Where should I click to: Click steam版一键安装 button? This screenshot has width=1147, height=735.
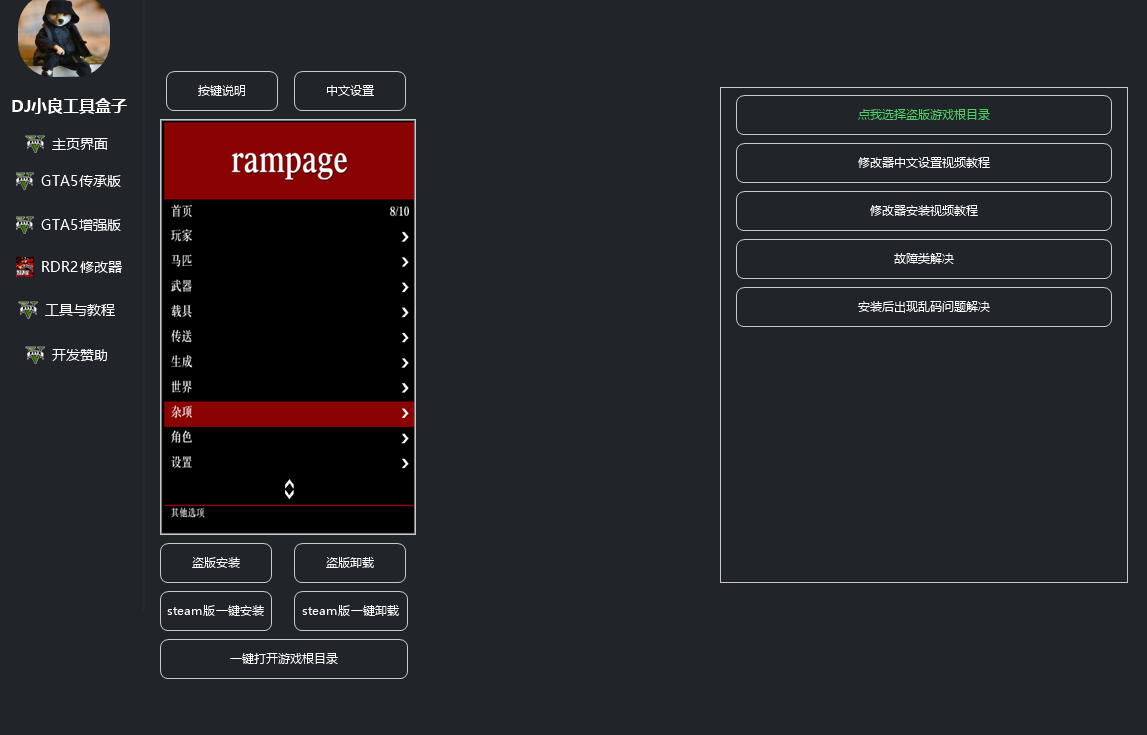point(216,611)
